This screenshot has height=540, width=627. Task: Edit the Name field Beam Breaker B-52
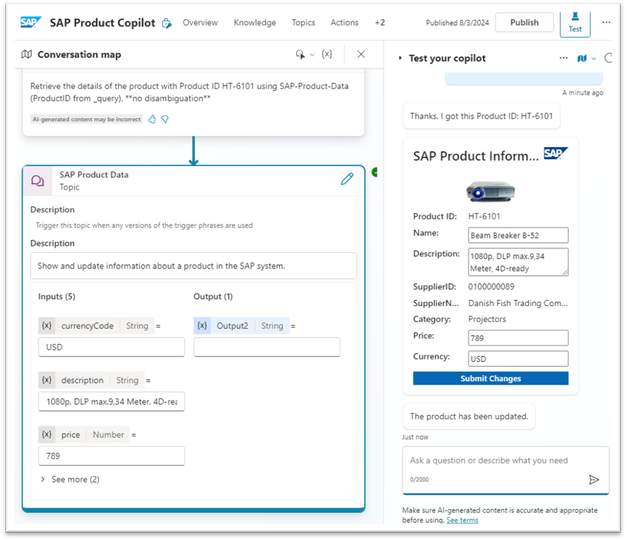click(518, 235)
